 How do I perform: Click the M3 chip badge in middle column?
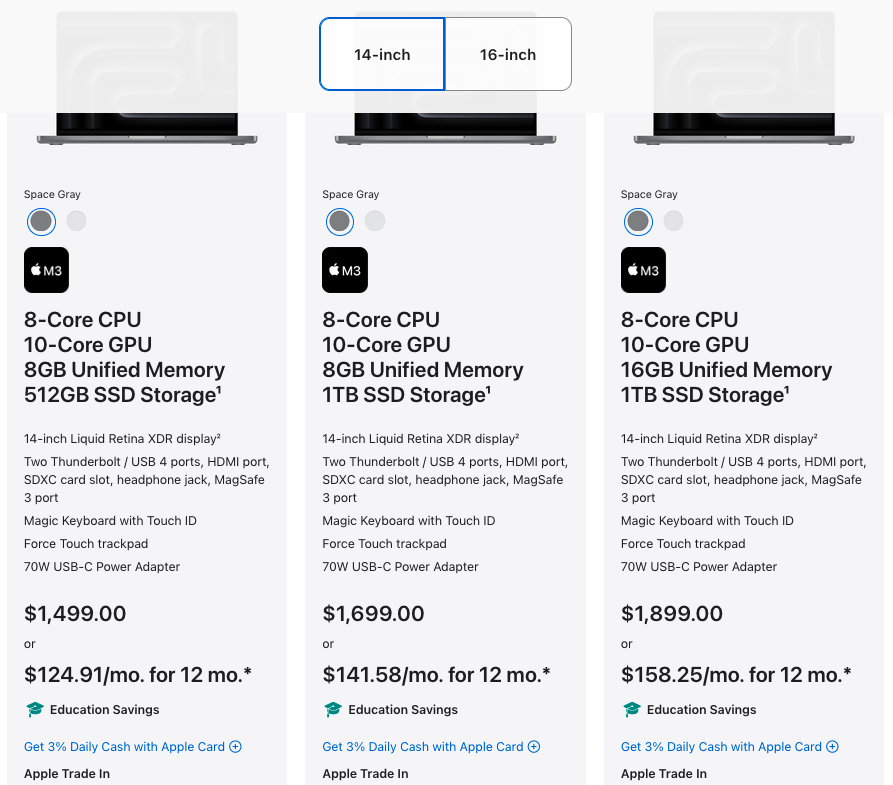click(345, 270)
